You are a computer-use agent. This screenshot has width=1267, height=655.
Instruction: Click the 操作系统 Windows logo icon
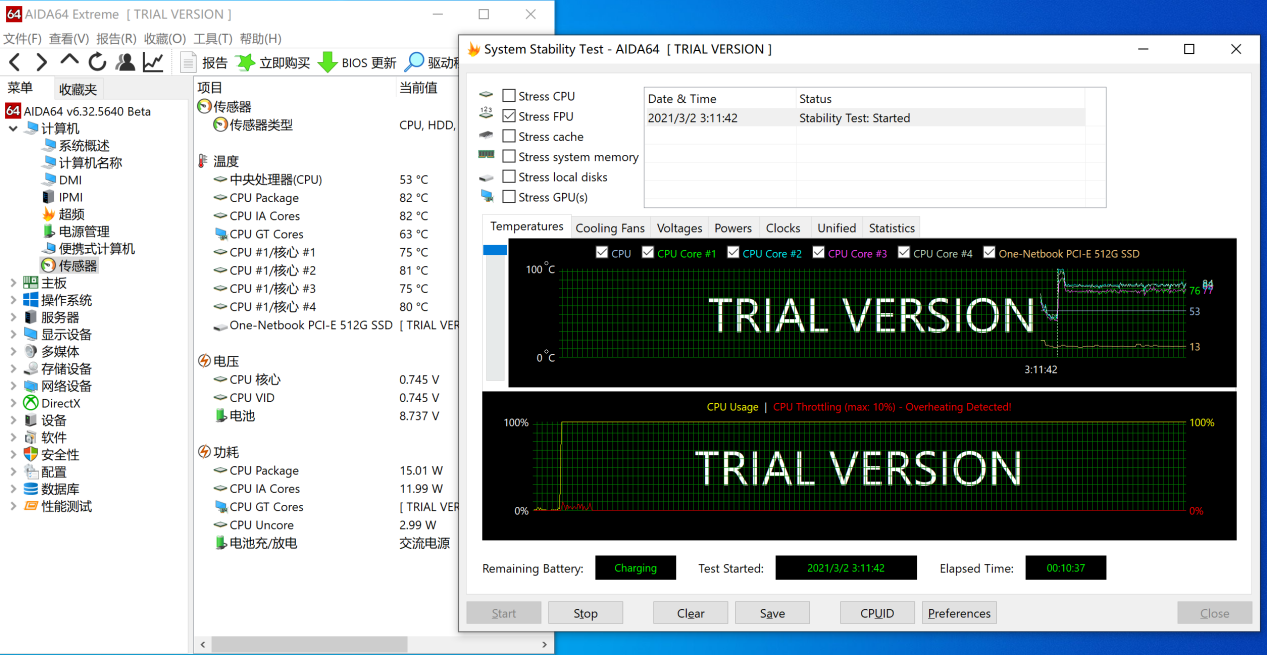[x=31, y=300]
